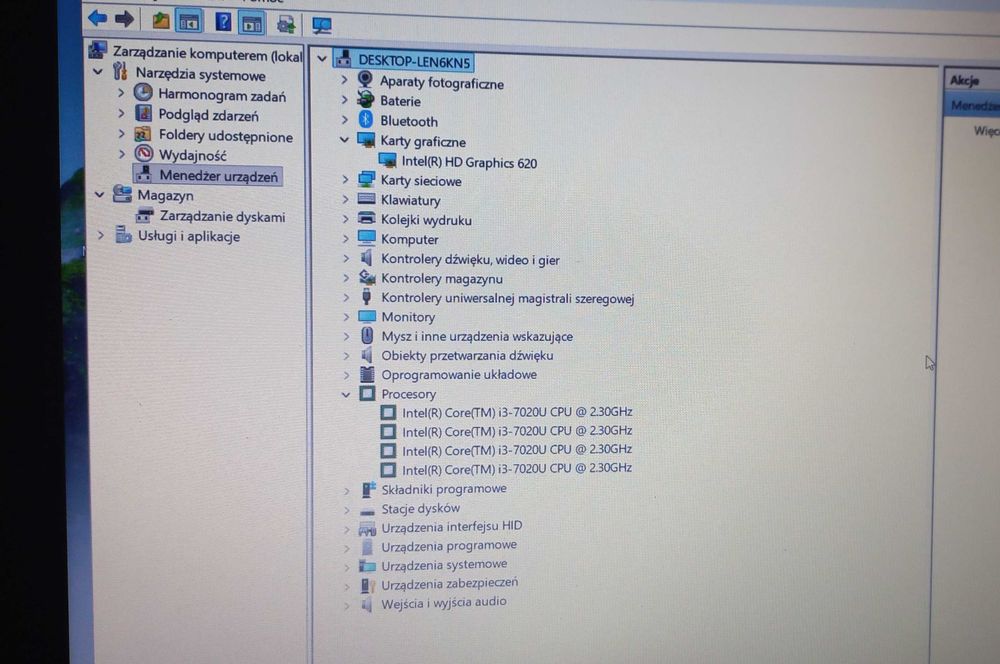Collapse the Magazyn node
The width and height of the screenshot is (1000, 664).
click(x=99, y=194)
